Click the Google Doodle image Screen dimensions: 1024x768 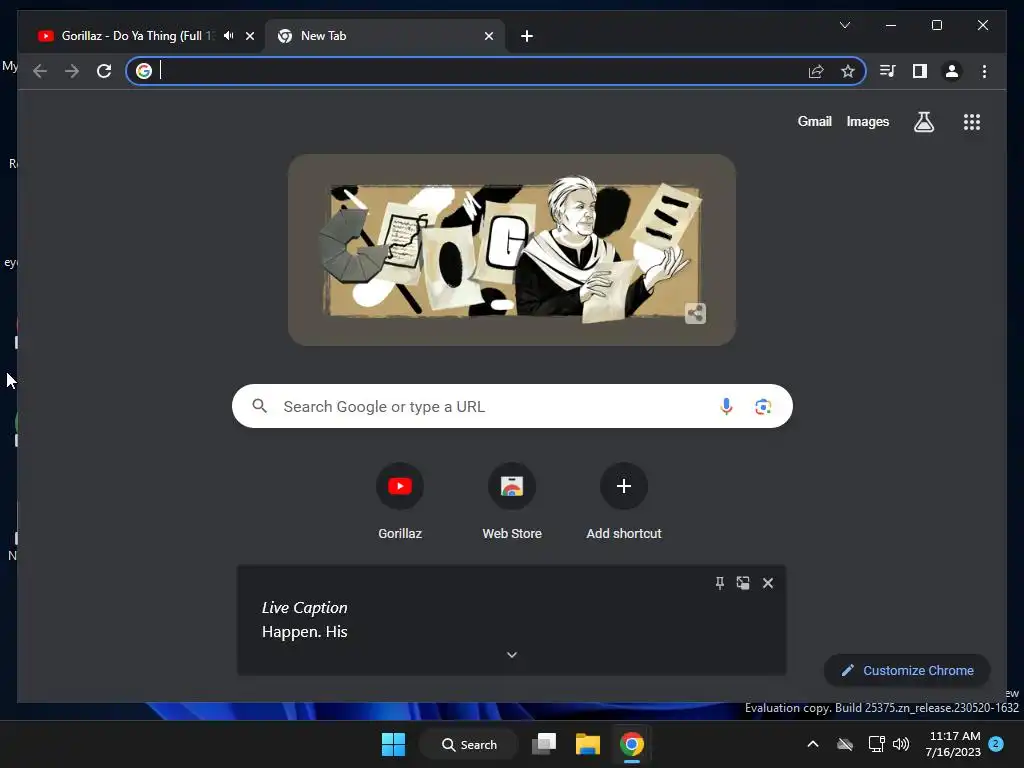coord(511,250)
